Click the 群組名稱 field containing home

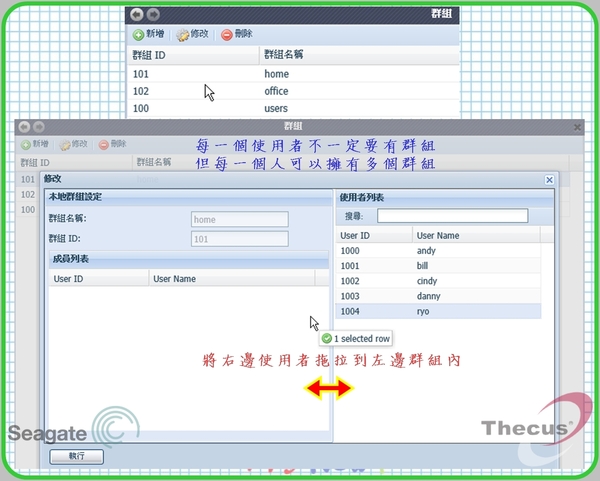(240, 219)
